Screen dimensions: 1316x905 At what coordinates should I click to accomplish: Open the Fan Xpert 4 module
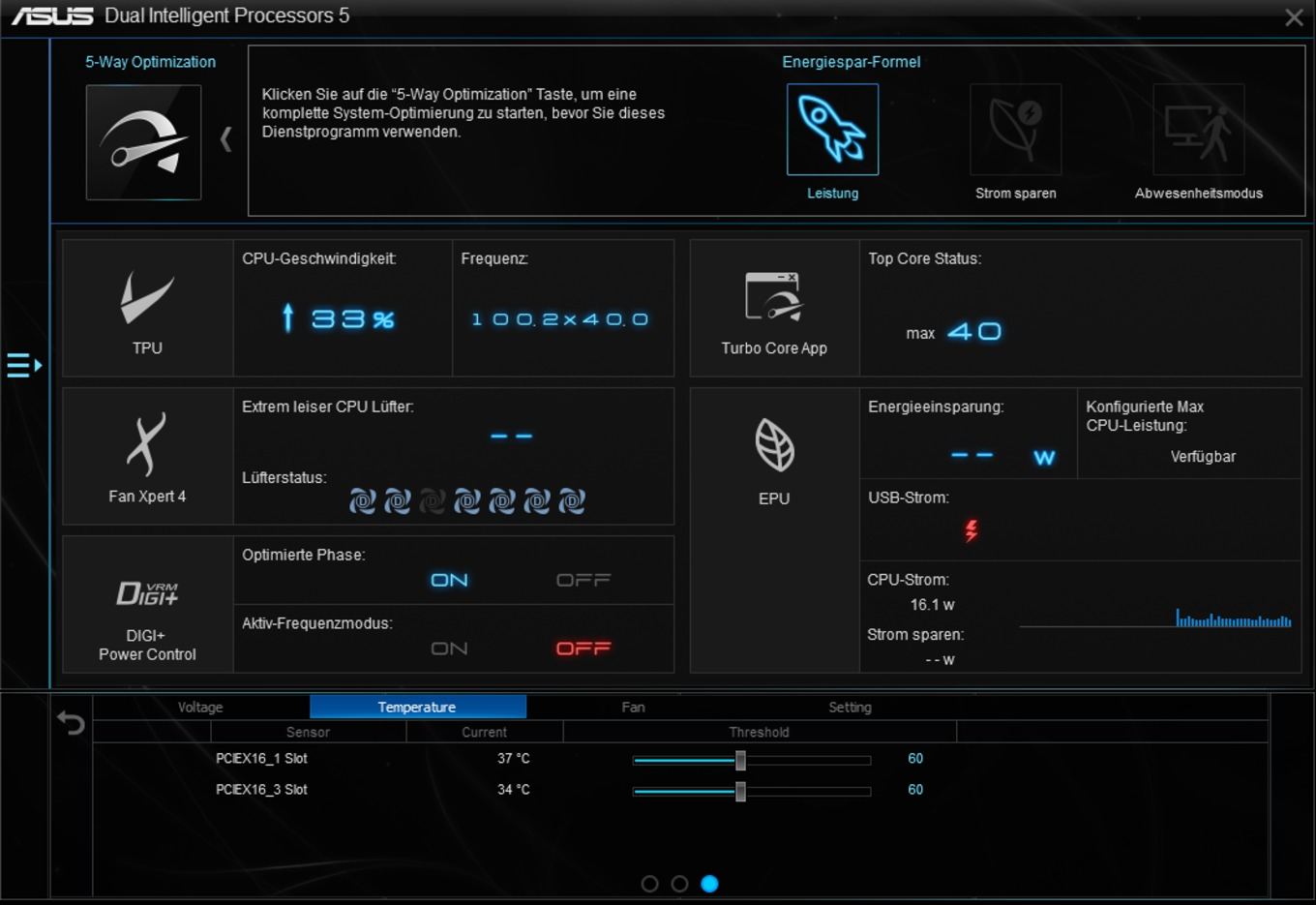147,457
